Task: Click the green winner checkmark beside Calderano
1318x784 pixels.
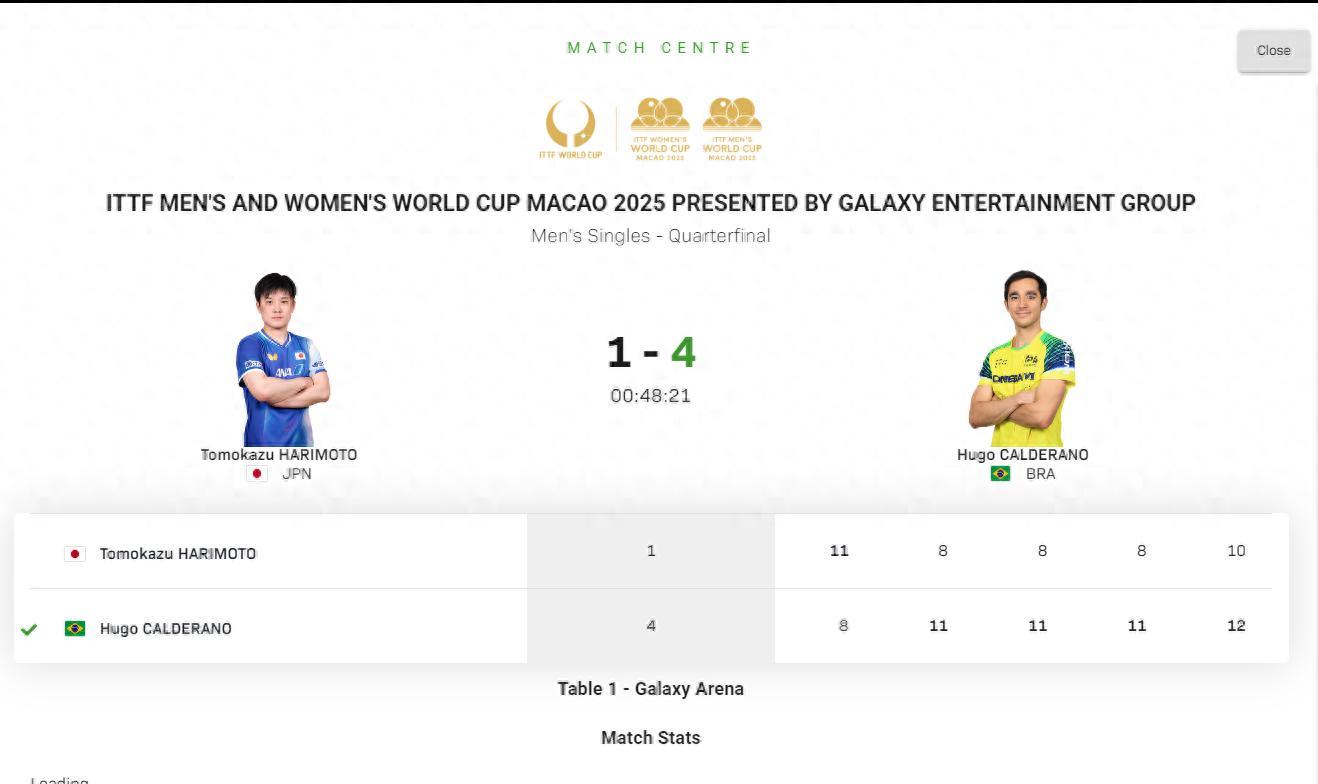Action: [x=29, y=630]
